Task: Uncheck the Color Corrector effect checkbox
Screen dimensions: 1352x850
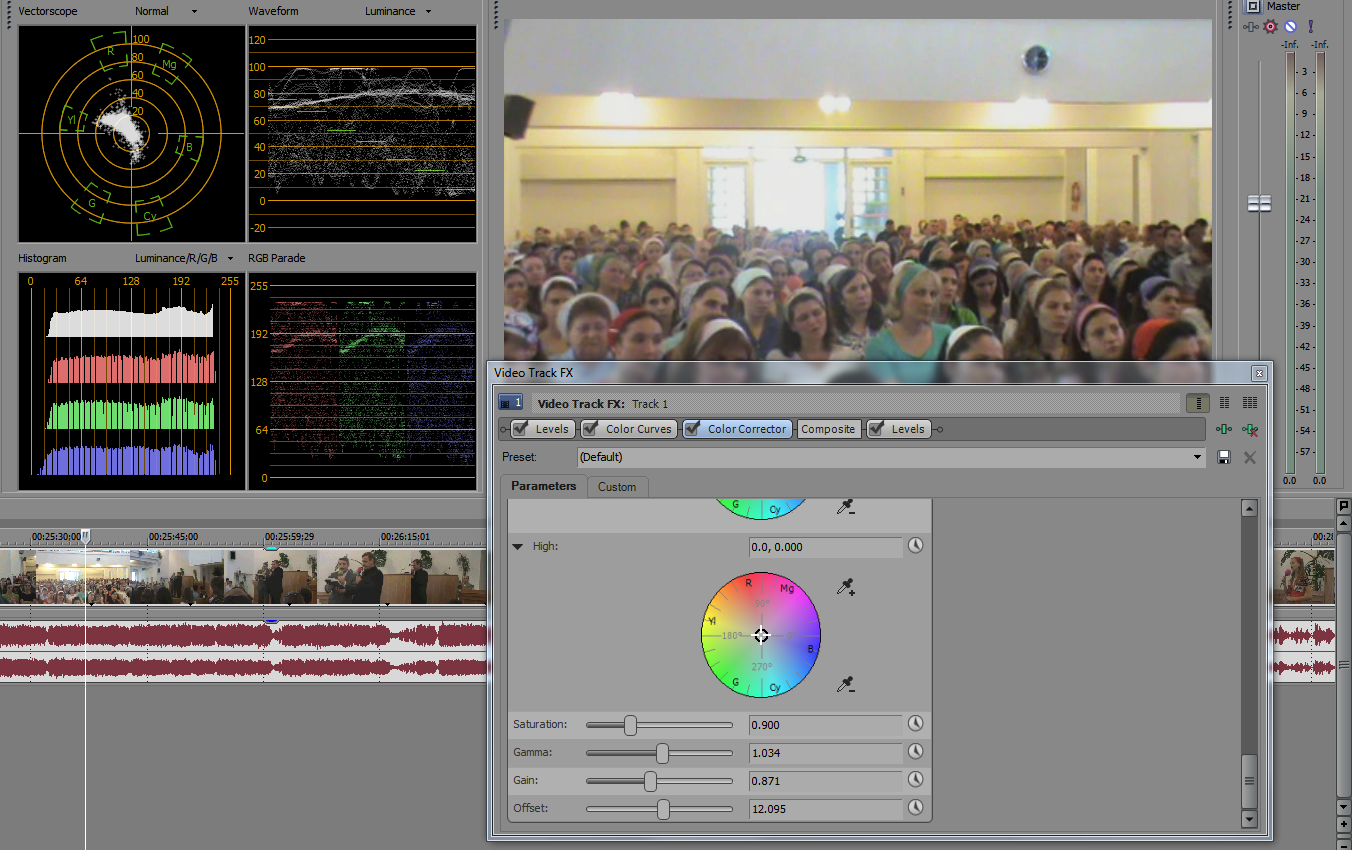Action: 693,429
